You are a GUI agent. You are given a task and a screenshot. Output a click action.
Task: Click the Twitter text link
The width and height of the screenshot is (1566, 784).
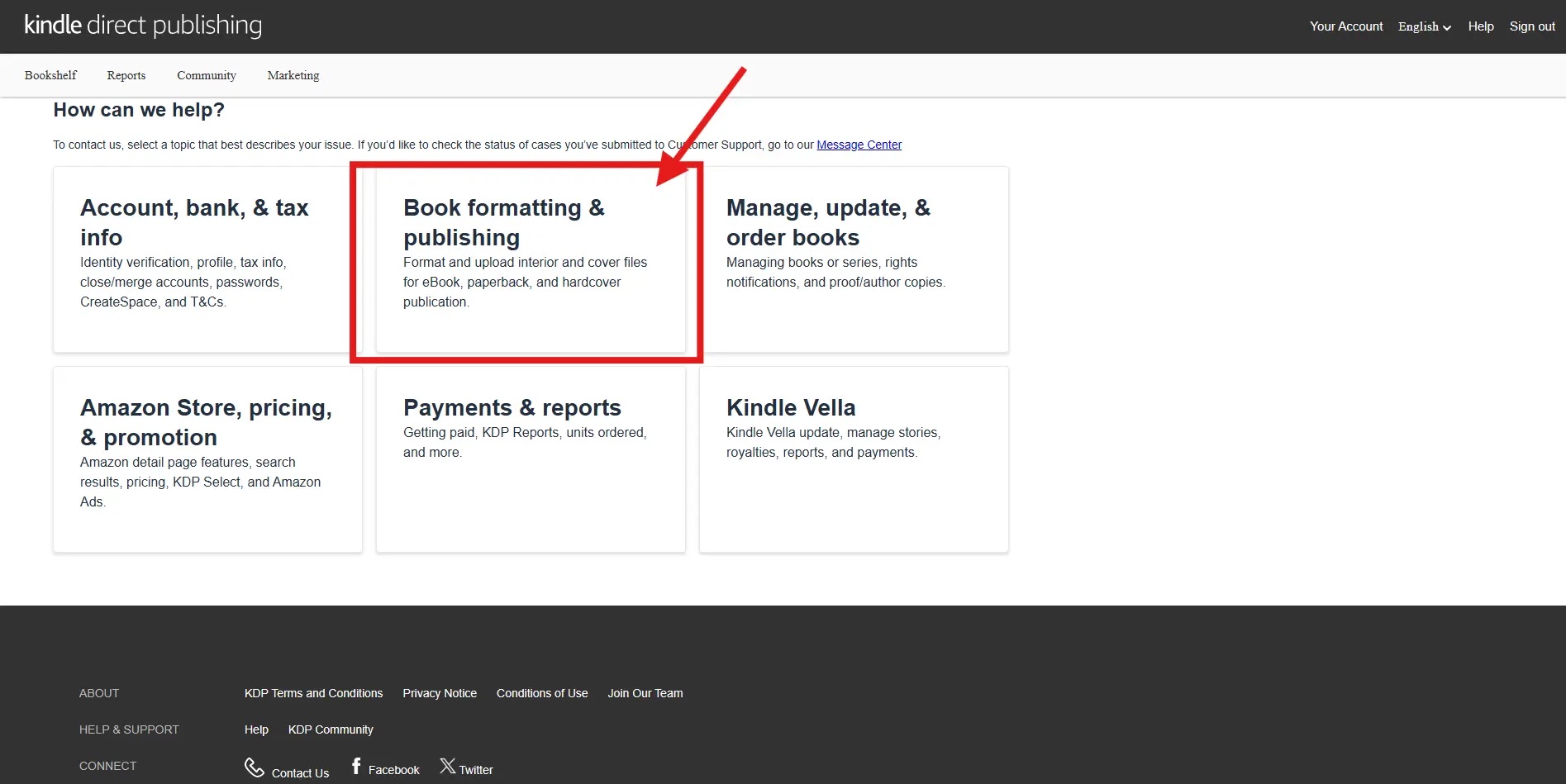coord(476,770)
